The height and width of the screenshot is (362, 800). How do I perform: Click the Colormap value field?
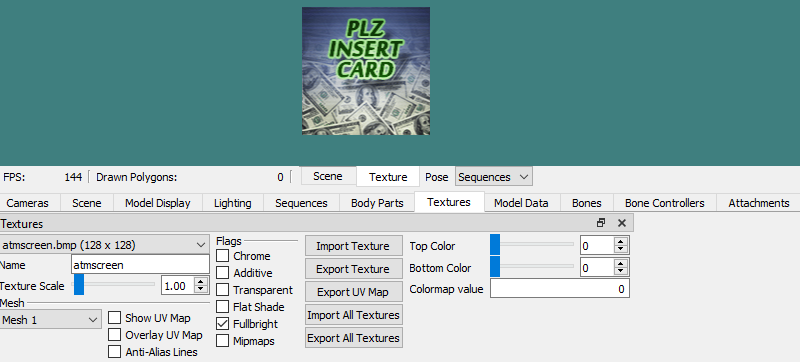tap(560, 289)
